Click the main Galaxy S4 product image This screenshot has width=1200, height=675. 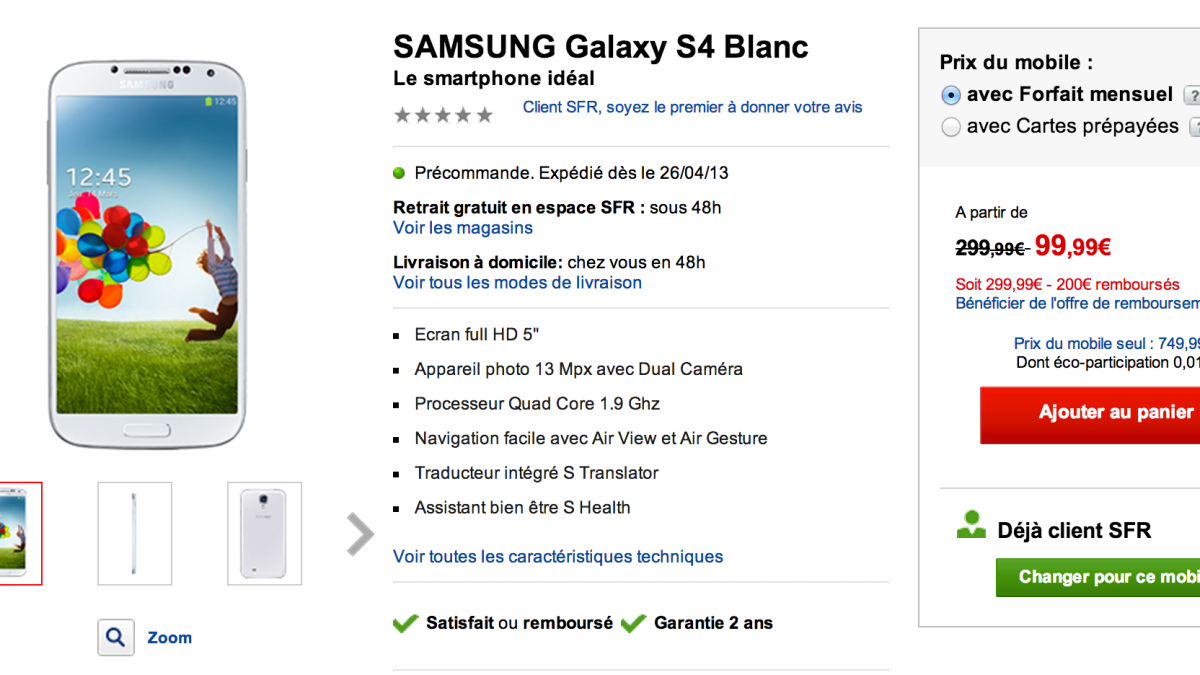pos(146,255)
